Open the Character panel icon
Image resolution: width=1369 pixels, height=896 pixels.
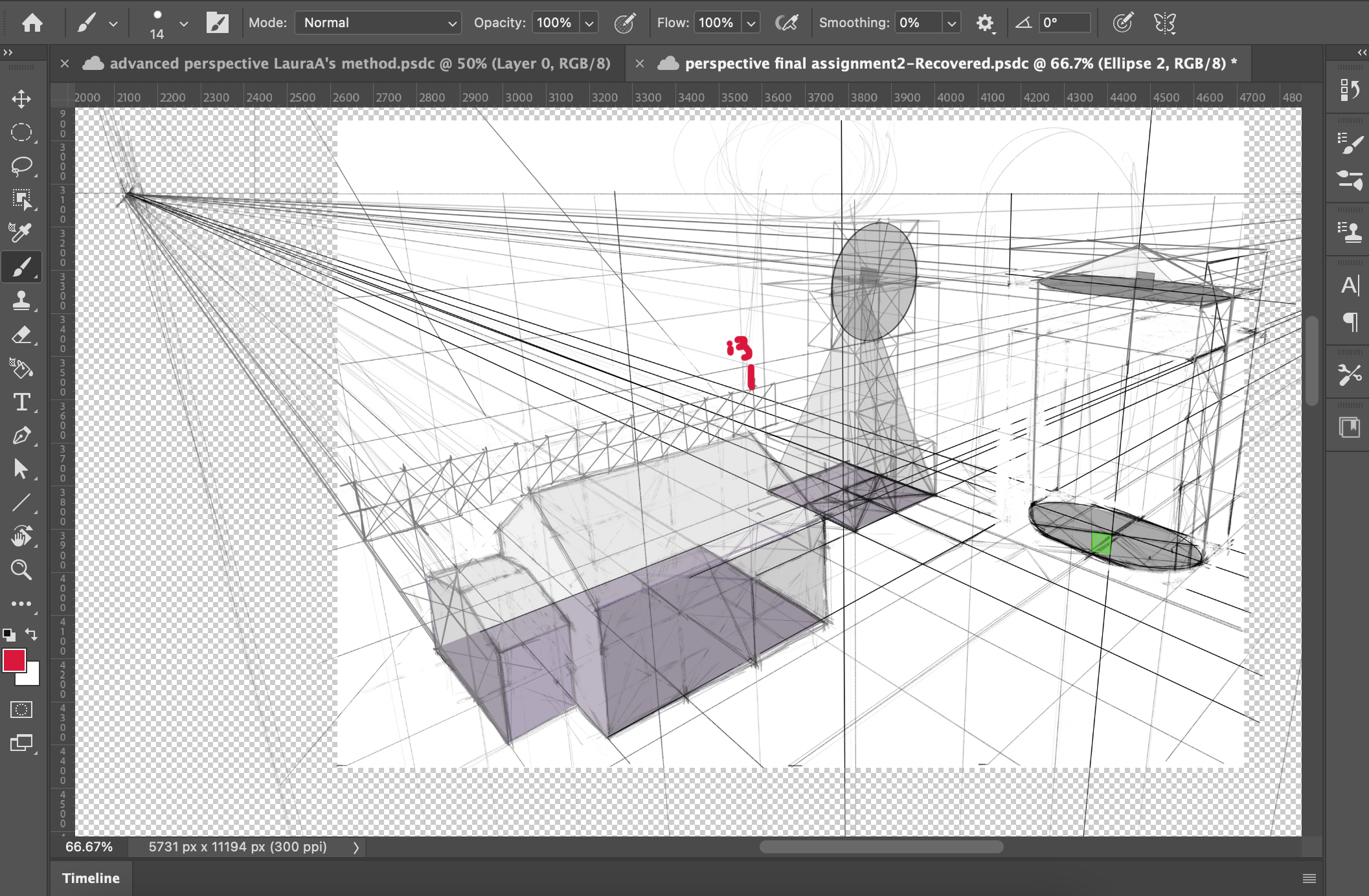pyautogui.click(x=1350, y=285)
